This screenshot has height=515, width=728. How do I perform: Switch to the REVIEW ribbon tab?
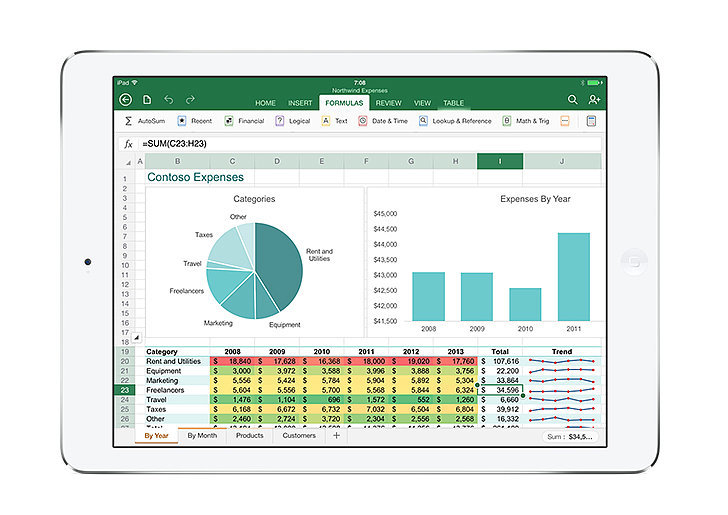tap(388, 103)
